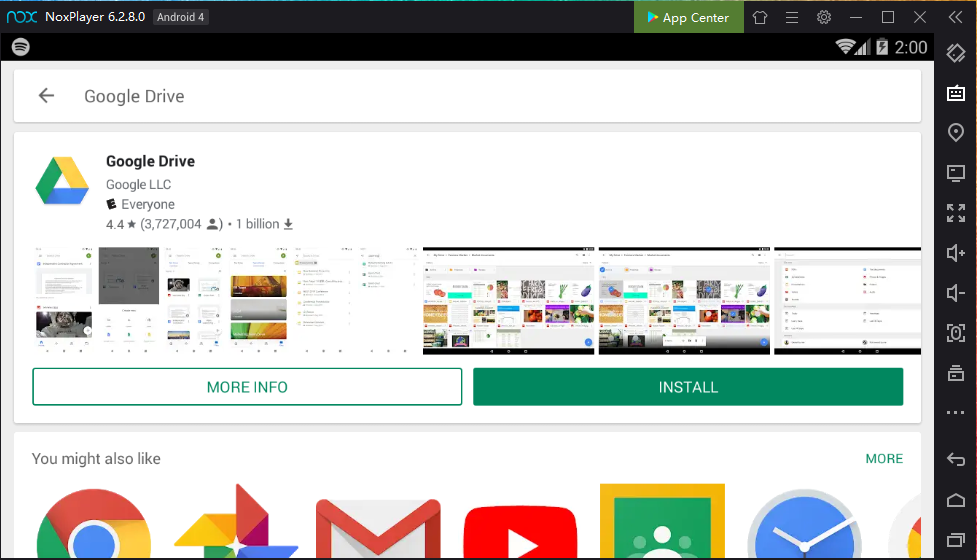977x560 pixels.
Task: Toggle fullscreen mode in the sidebar
Action: [956, 213]
